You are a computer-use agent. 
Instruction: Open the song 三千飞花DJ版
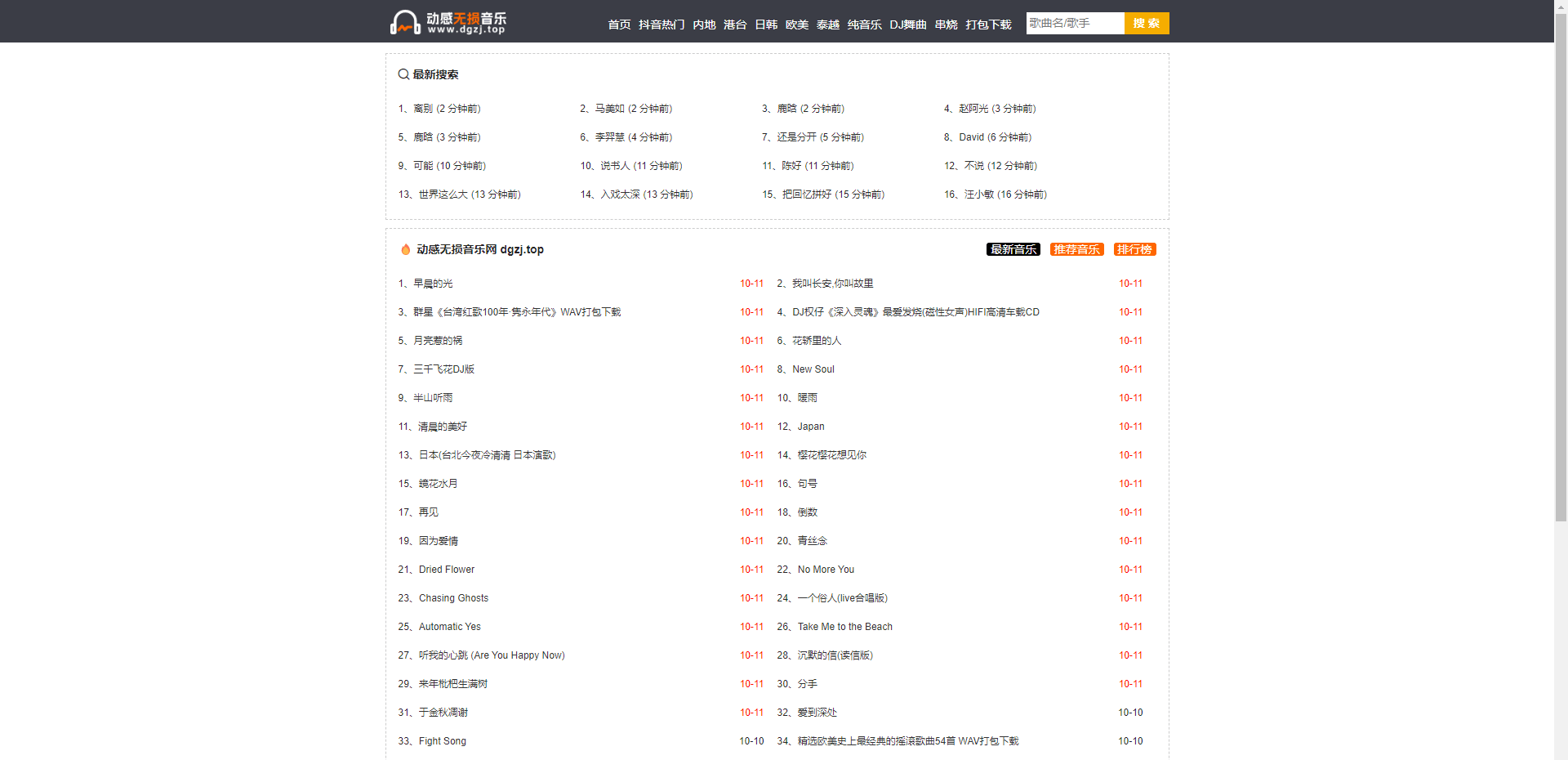click(x=444, y=369)
